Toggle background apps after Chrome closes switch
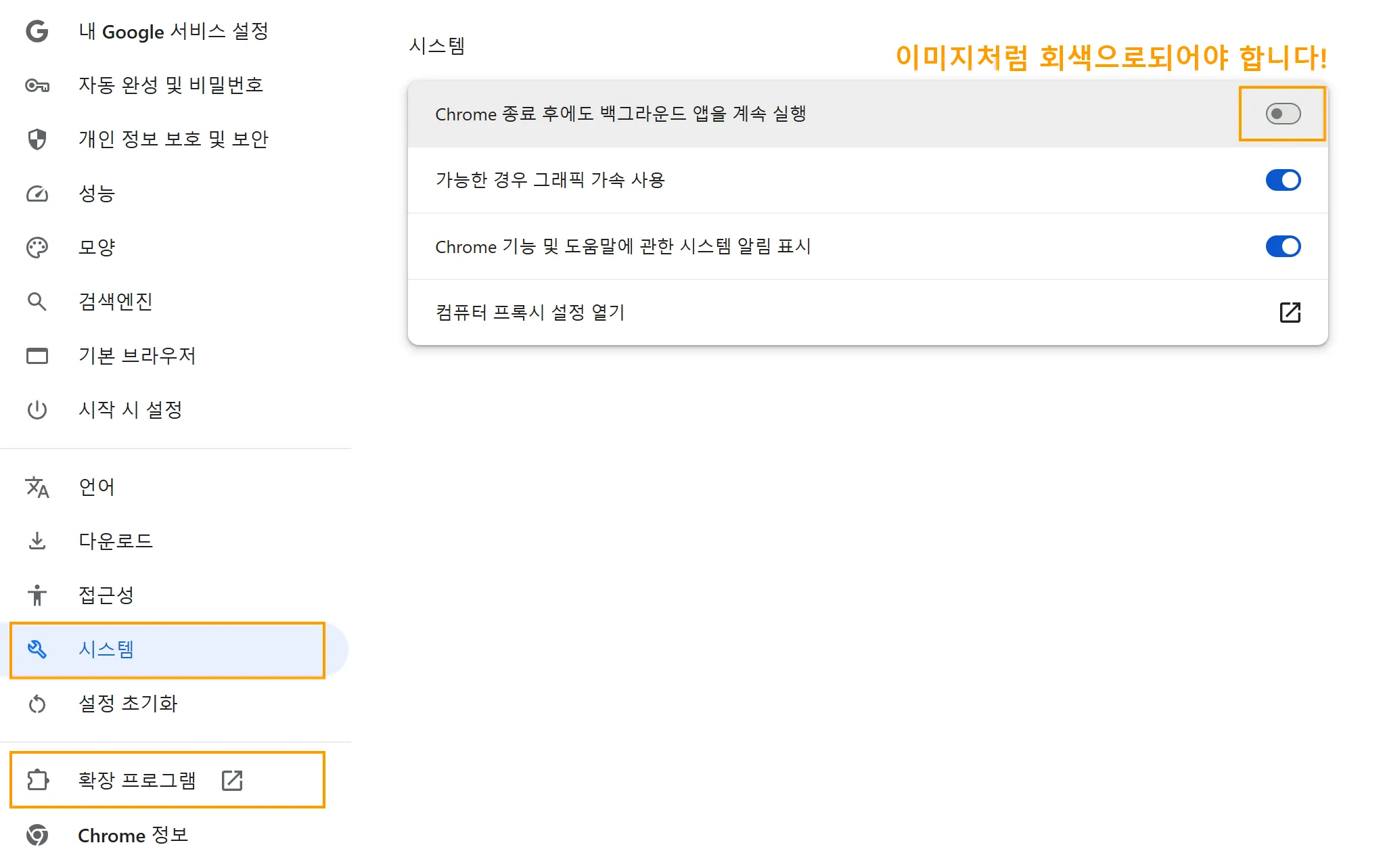1385x868 pixels. 1283,114
